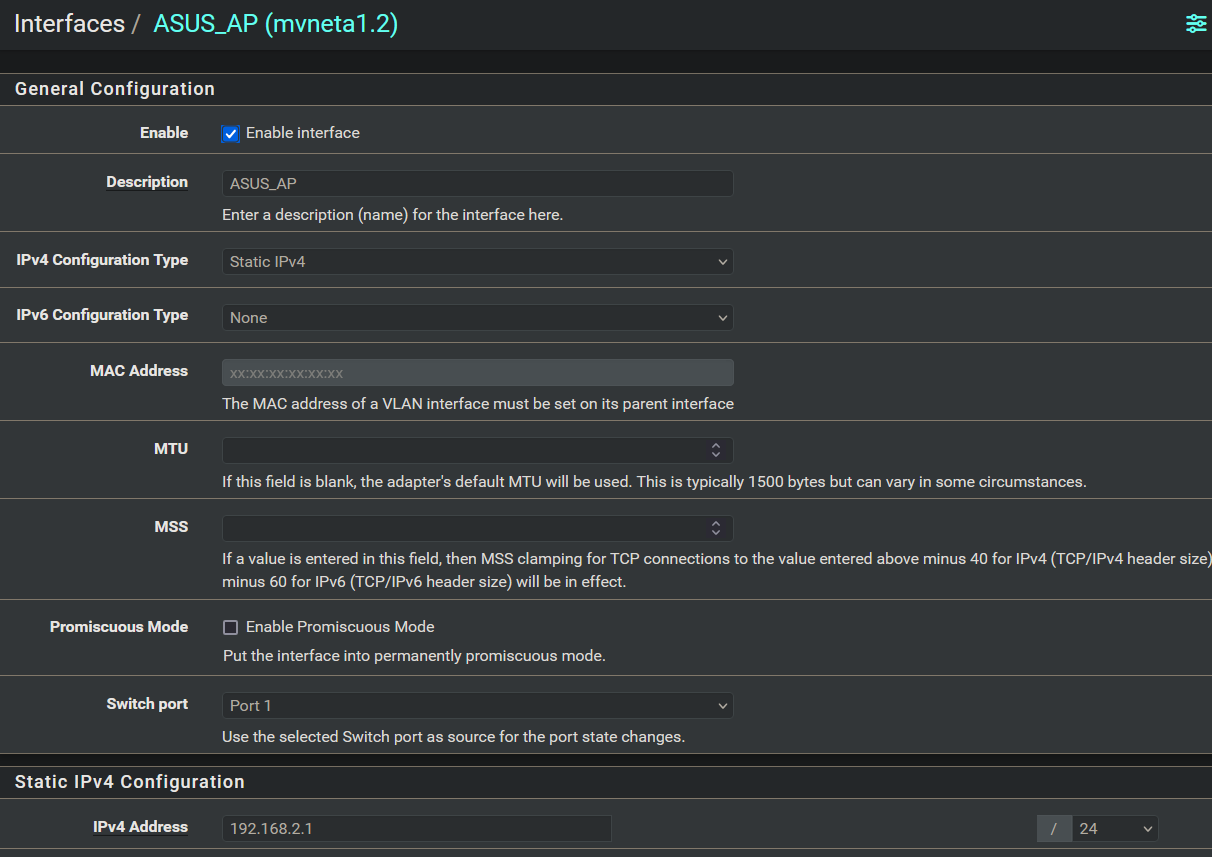Open the /24 subnet mask dropdown
1212x857 pixels.
pos(1115,829)
